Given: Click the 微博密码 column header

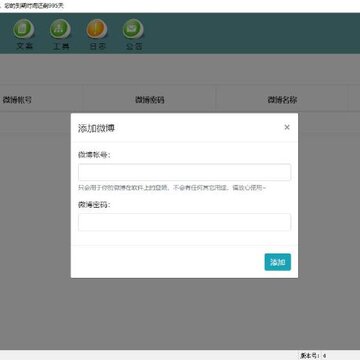Looking at the screenshot, I should coord(150,100).
